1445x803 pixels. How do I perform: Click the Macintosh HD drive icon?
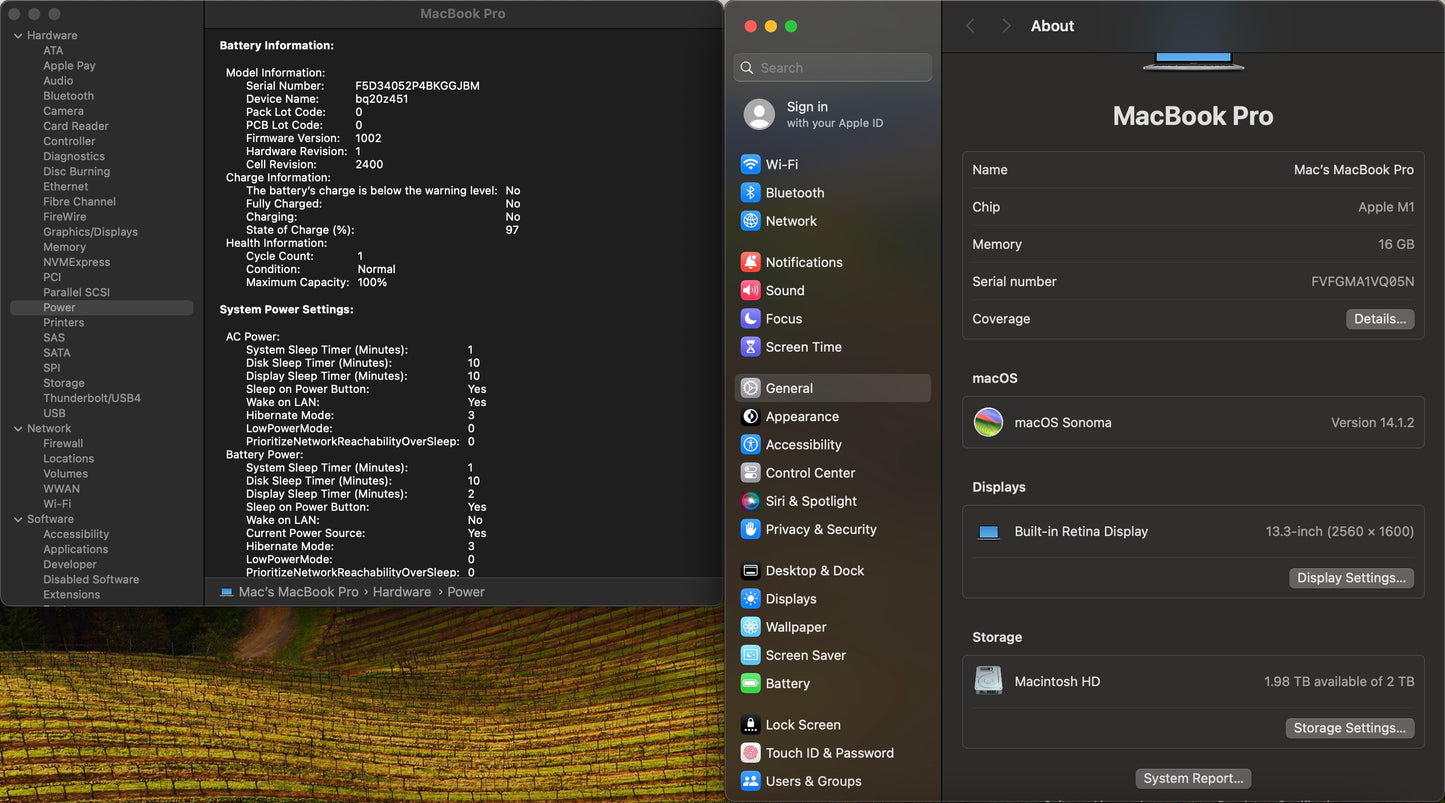(x=988, y=681)
